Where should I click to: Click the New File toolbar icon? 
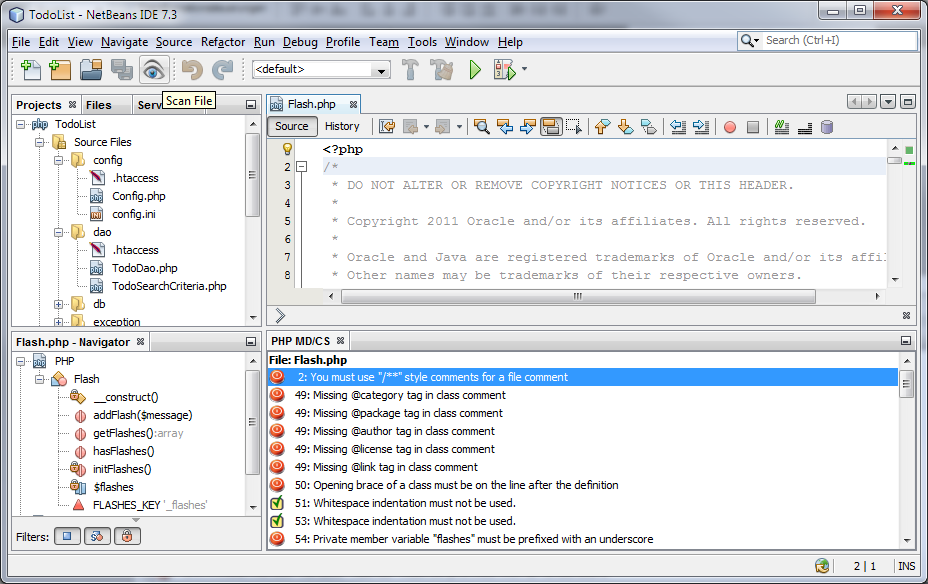(x=30, y=70)
